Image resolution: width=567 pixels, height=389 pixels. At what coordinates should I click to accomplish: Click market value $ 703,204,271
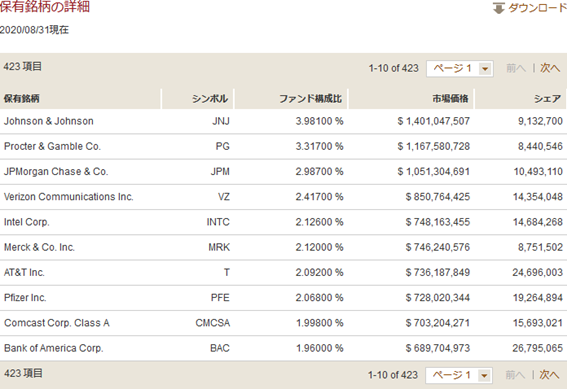coord(438,323)
